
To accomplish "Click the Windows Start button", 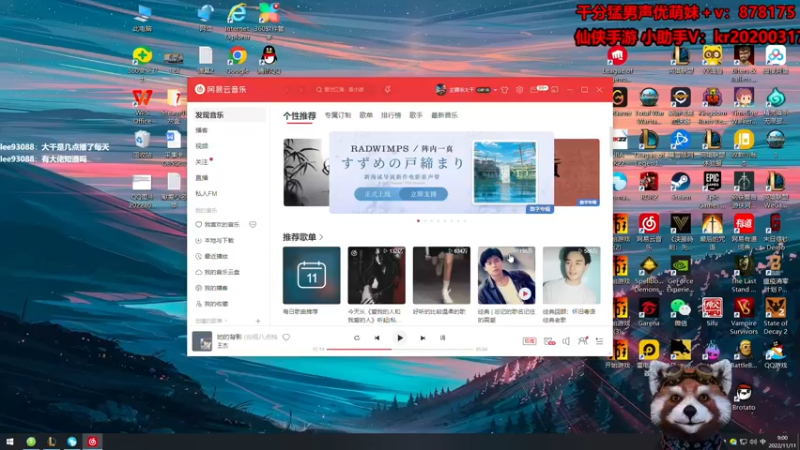I will coord(10,441).
